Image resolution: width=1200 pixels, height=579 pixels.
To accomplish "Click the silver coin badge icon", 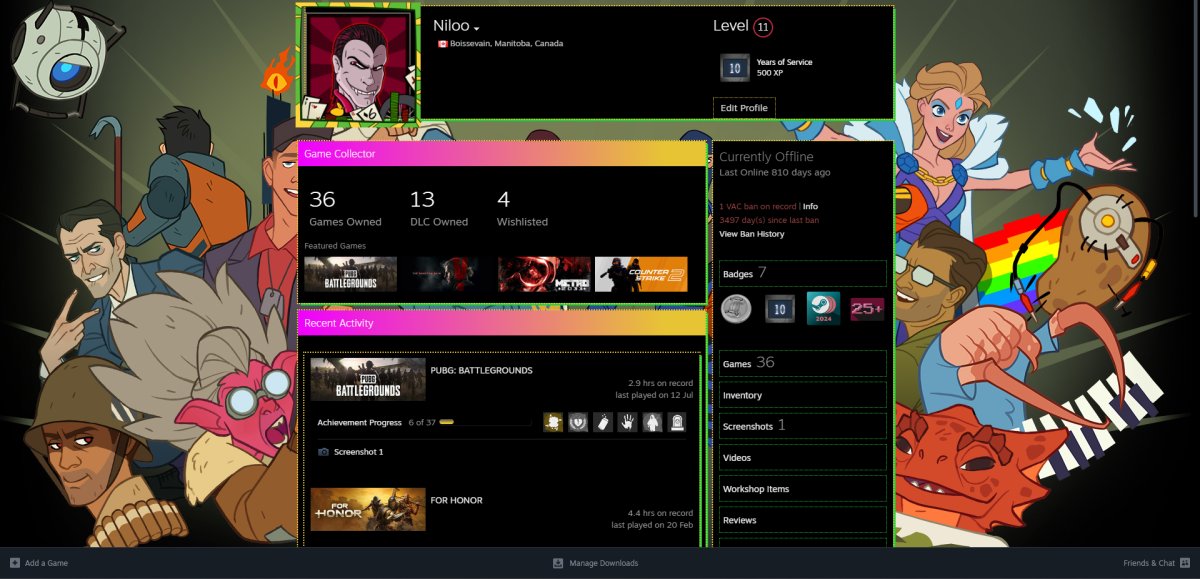I will pyautogui.click(x=737, y=309).
